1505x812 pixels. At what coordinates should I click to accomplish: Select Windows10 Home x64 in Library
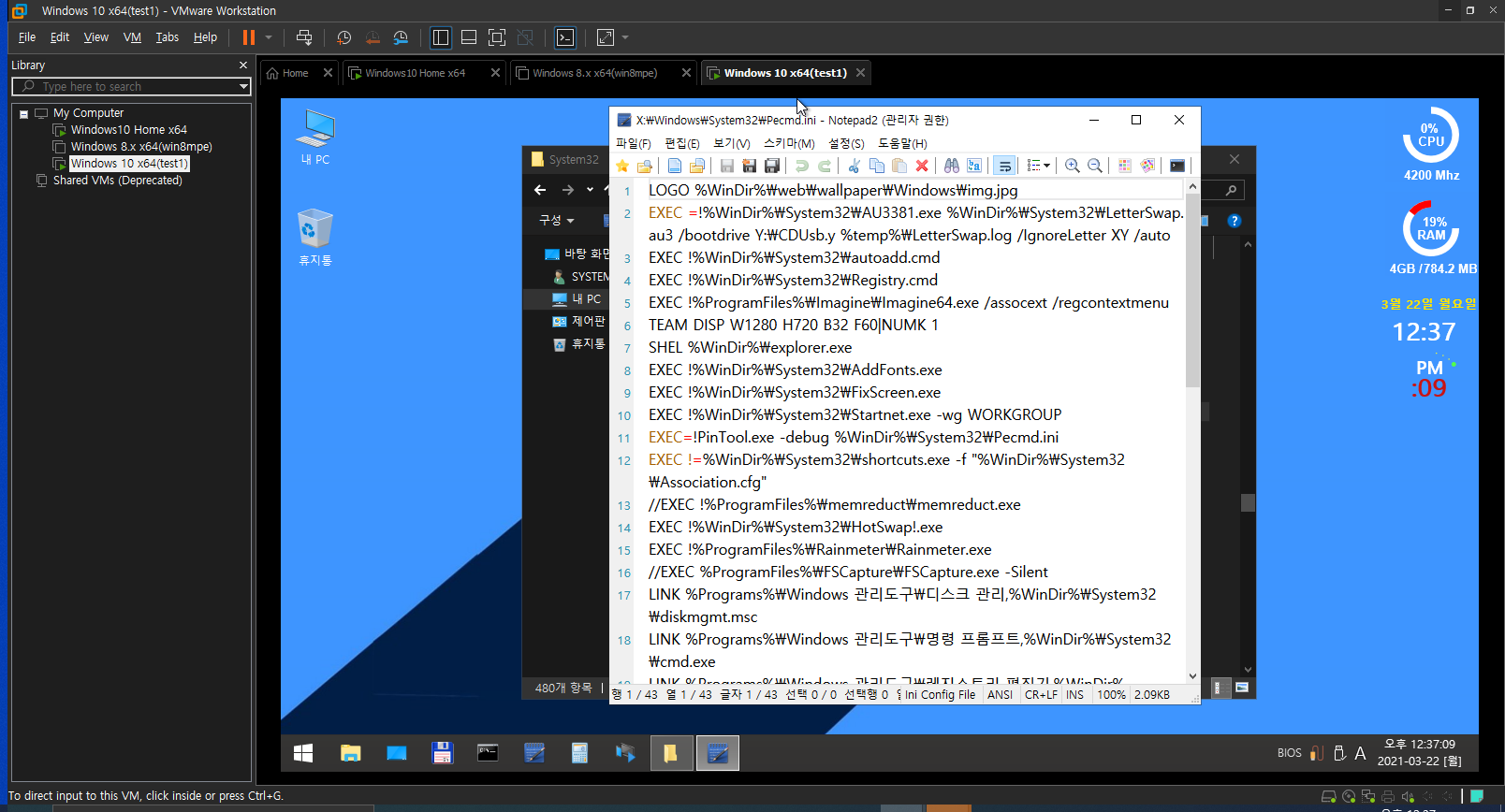[x=128, y=130]
